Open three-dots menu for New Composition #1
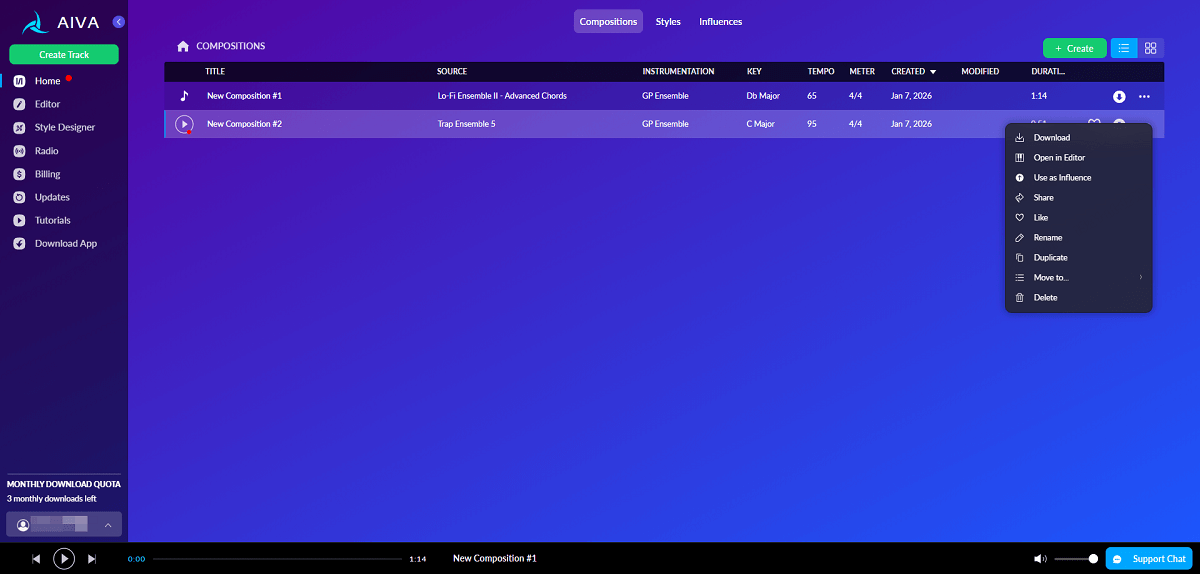The height and width of the screenshot is (574, 1200). pyautogui.click(x=1144, y=96)
